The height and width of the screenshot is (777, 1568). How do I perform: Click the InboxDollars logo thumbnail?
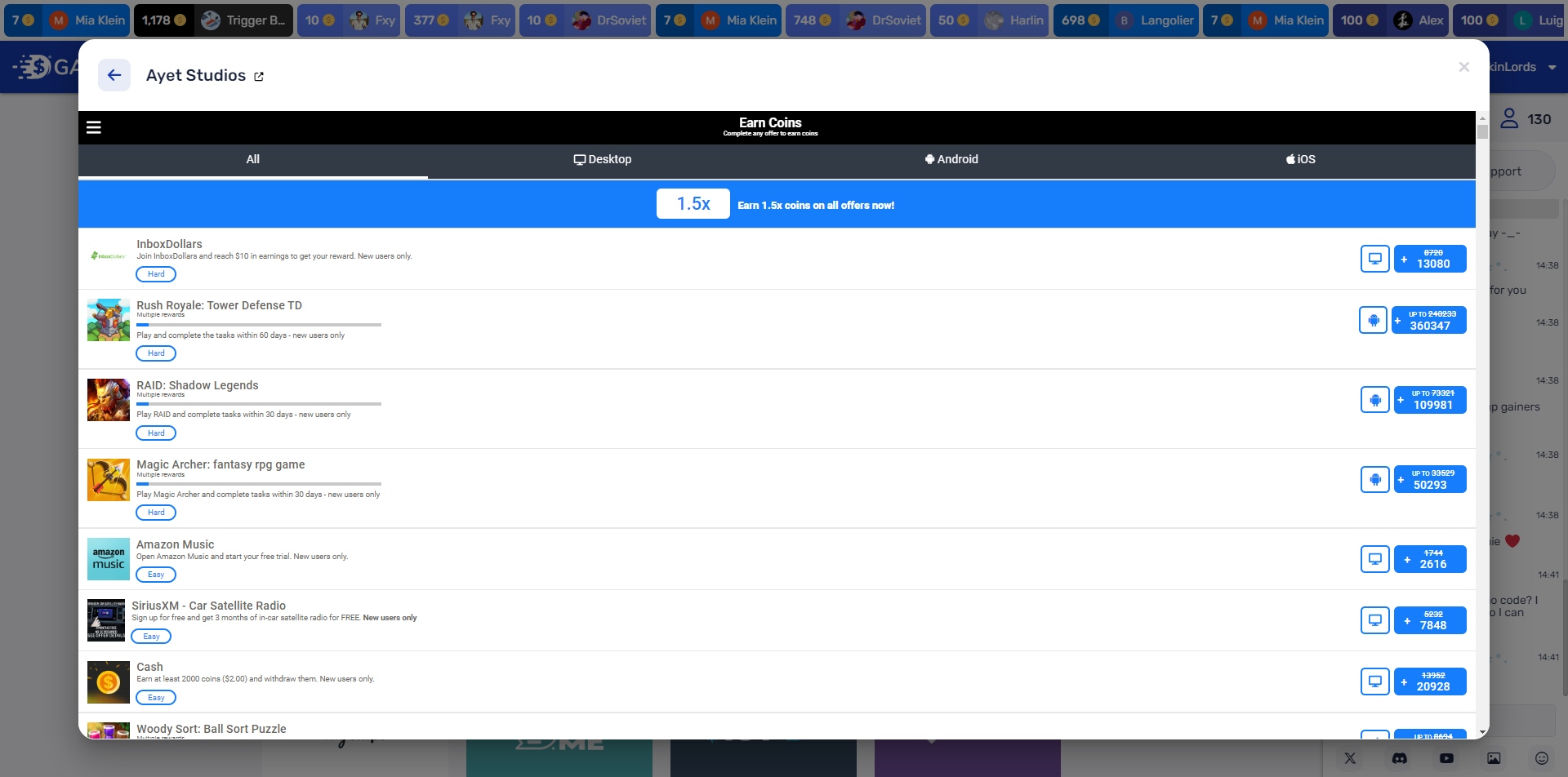point(109,256)
